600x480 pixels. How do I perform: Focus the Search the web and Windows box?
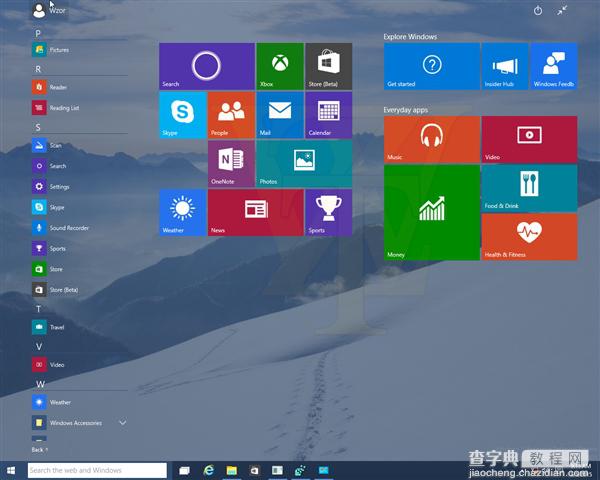[97, 470]
